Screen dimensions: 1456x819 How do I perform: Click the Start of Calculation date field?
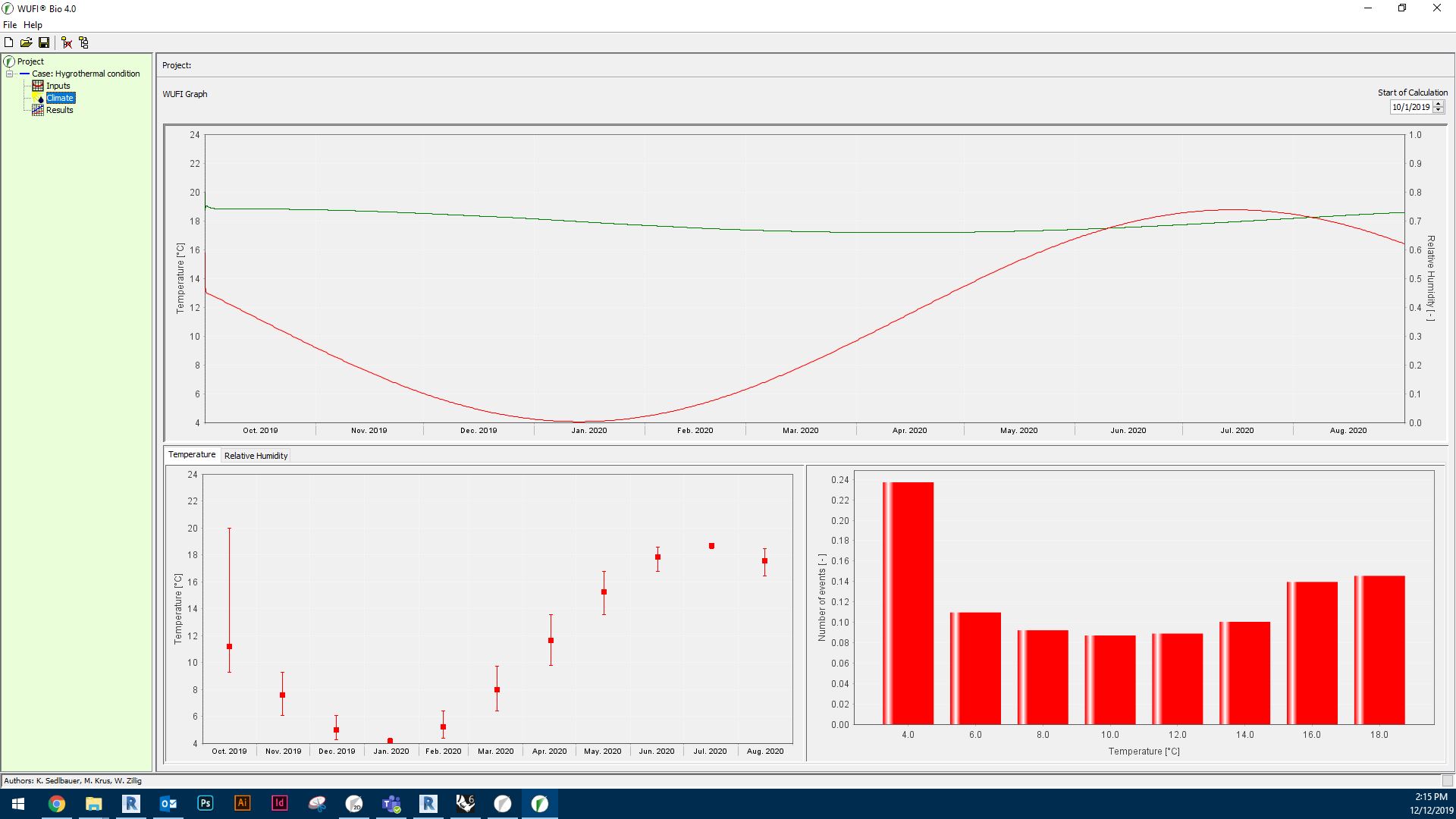(x=1410, y=107)
